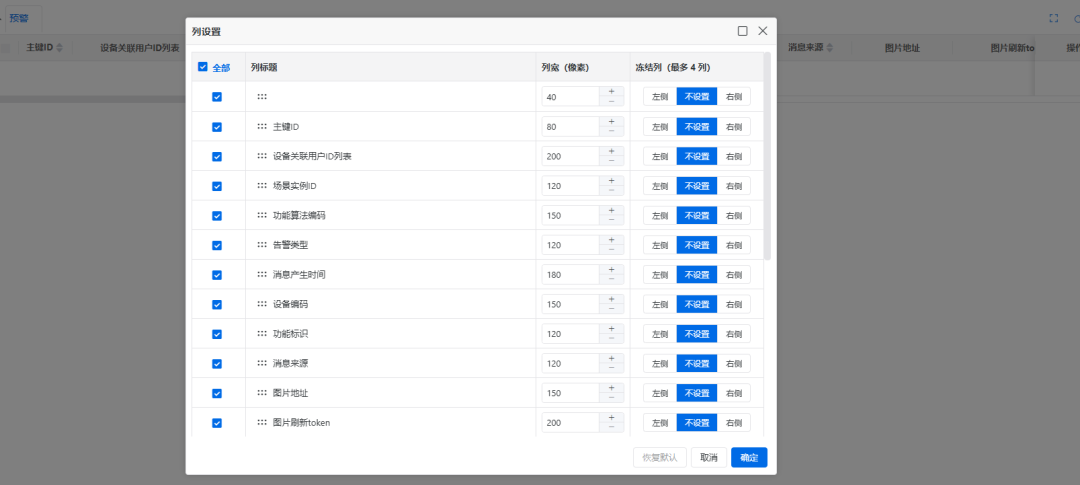Click the 列标题 header text
Viewport: 1080px width, 485px height.
click(264, 68)
